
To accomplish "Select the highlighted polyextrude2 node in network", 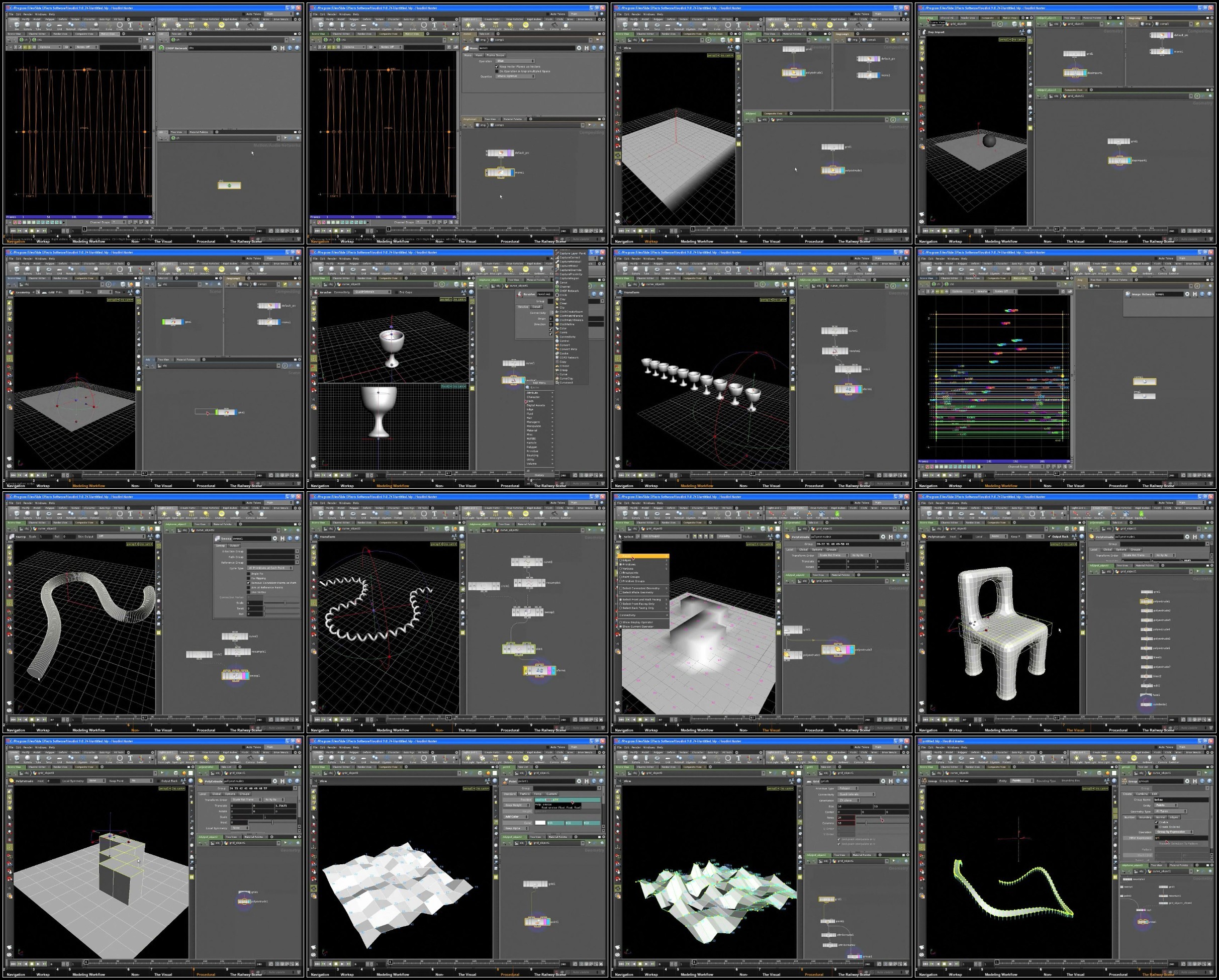I will pyautogui.click(x=837, y=650).
